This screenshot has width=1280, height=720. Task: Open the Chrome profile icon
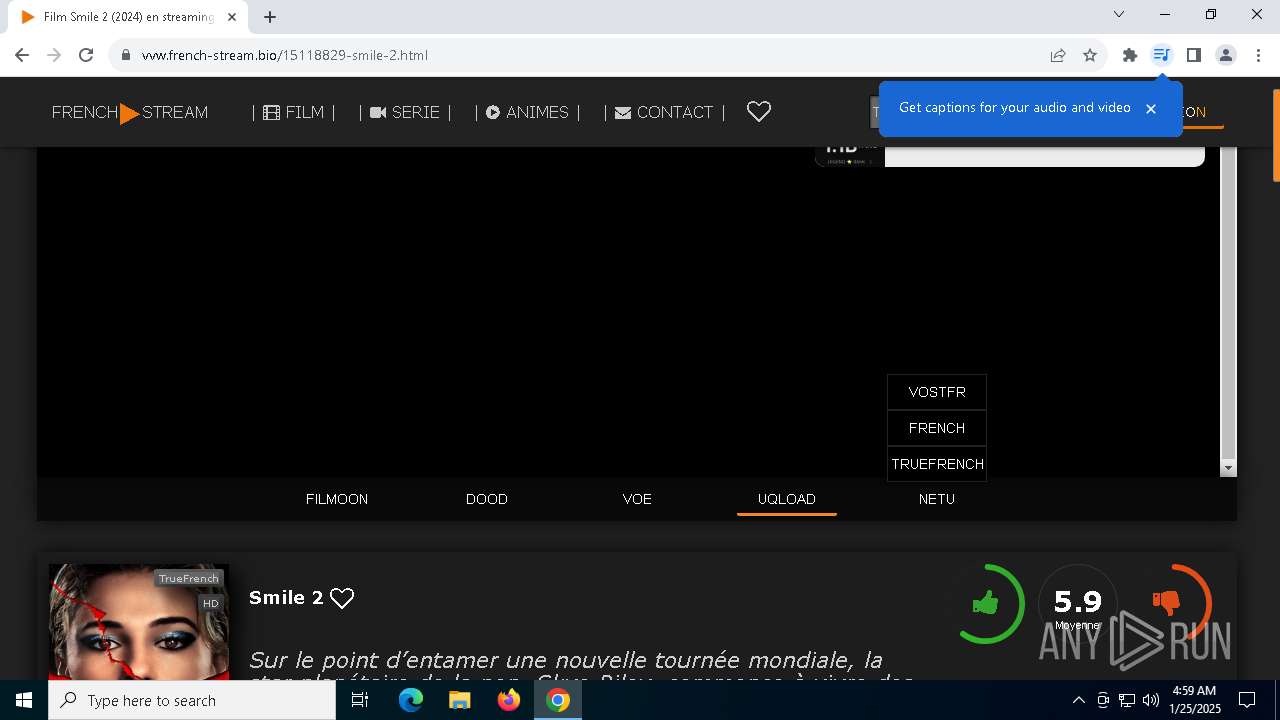coord(1226,55)
